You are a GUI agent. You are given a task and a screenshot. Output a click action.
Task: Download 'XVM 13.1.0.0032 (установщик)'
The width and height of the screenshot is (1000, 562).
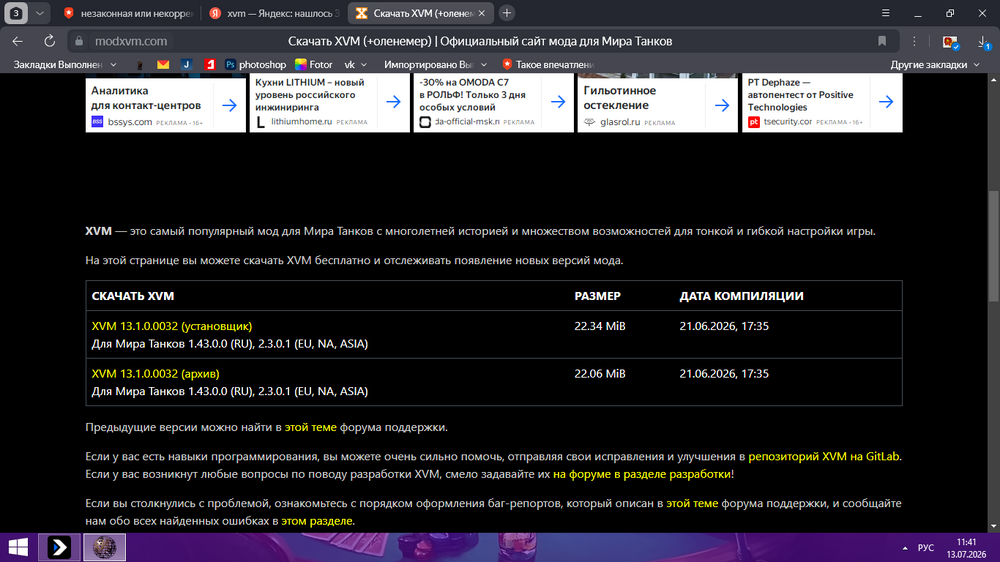172,326
